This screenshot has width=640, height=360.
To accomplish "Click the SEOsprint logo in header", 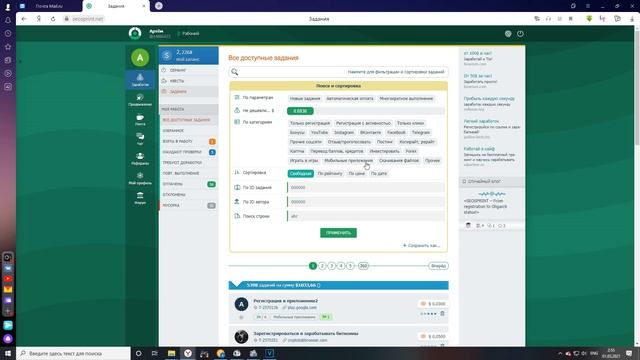I will click(135, 33).
